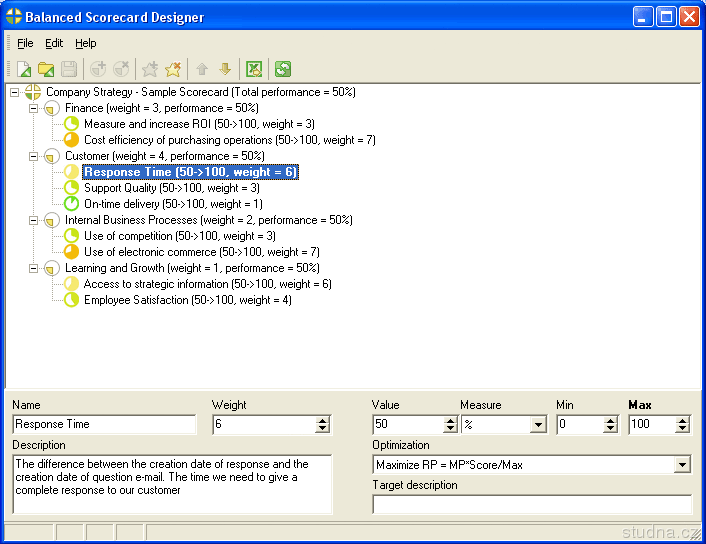
Task: Select Learning and Growth tree row
Action: coord(192,268)
